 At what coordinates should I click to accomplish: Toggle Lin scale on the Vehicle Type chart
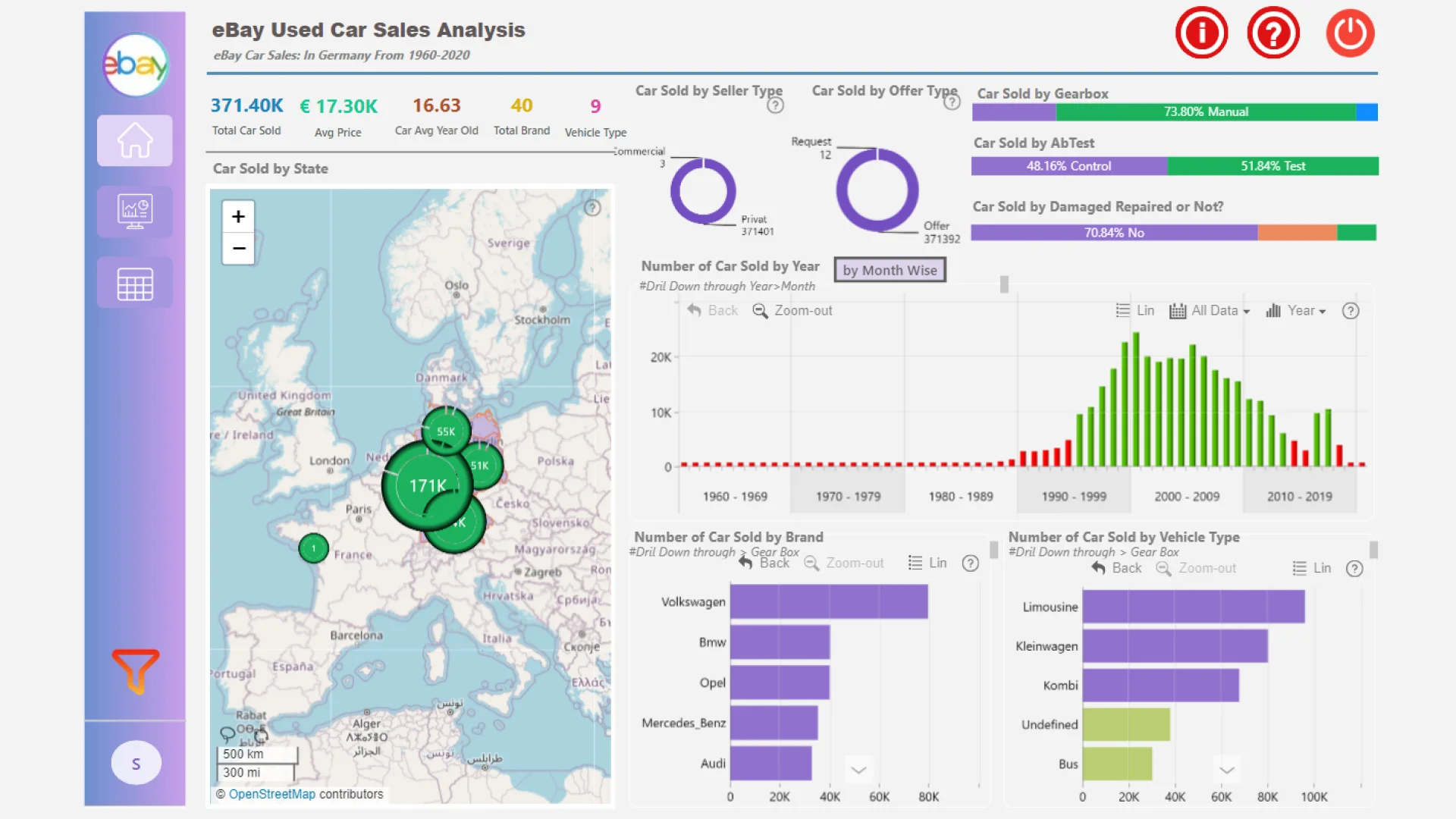(1312, 568)
